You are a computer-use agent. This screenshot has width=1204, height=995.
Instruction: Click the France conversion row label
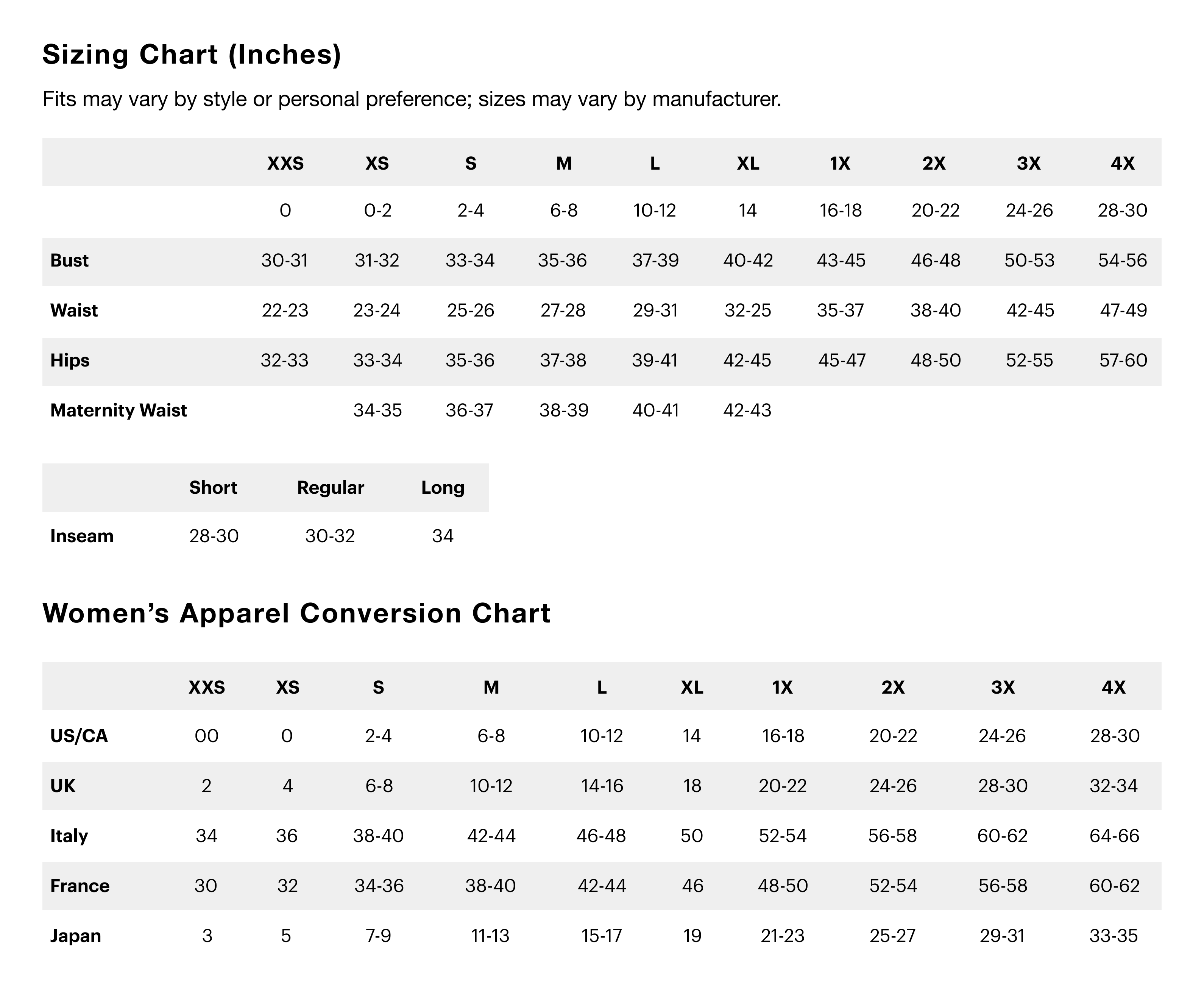80,886
